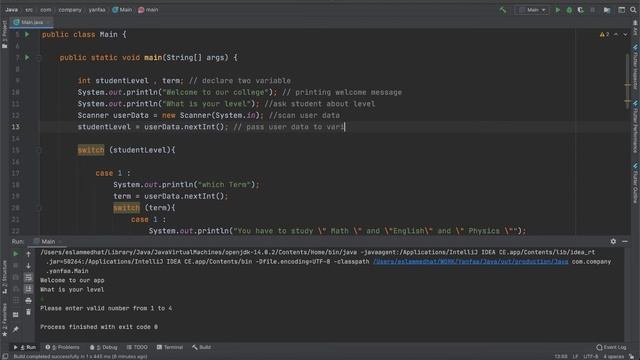The width and height of the screenshot is (640, 360).
Task: Click the main method breadcrumb
Action: click(148, 10)
